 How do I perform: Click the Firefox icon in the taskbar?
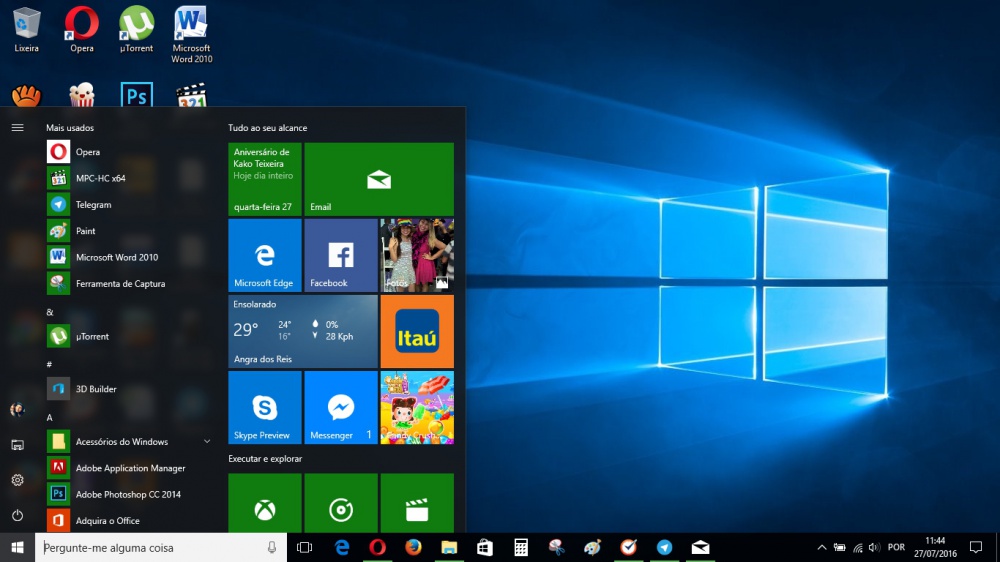pos(413,547)
